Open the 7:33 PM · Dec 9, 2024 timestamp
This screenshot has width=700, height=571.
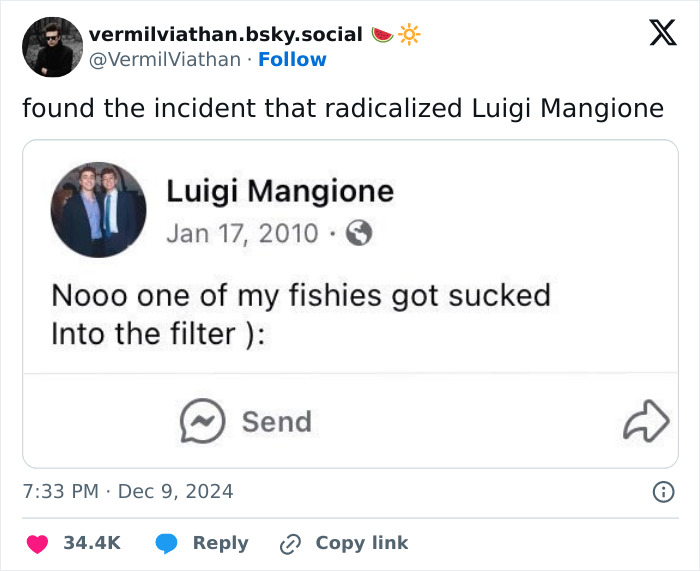pos(128,491)
